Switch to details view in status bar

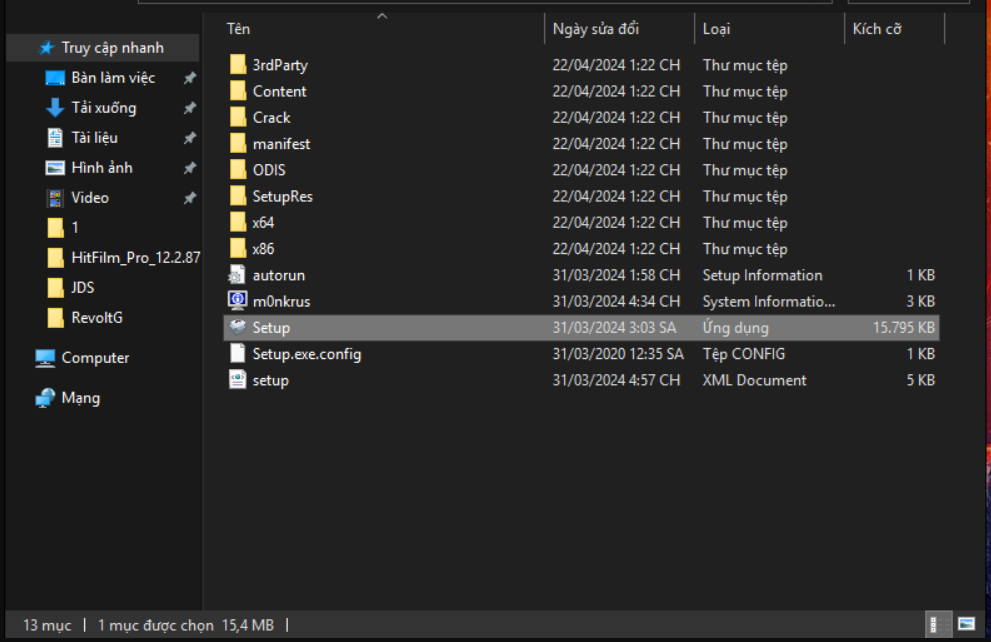click(x=938, y=624)
